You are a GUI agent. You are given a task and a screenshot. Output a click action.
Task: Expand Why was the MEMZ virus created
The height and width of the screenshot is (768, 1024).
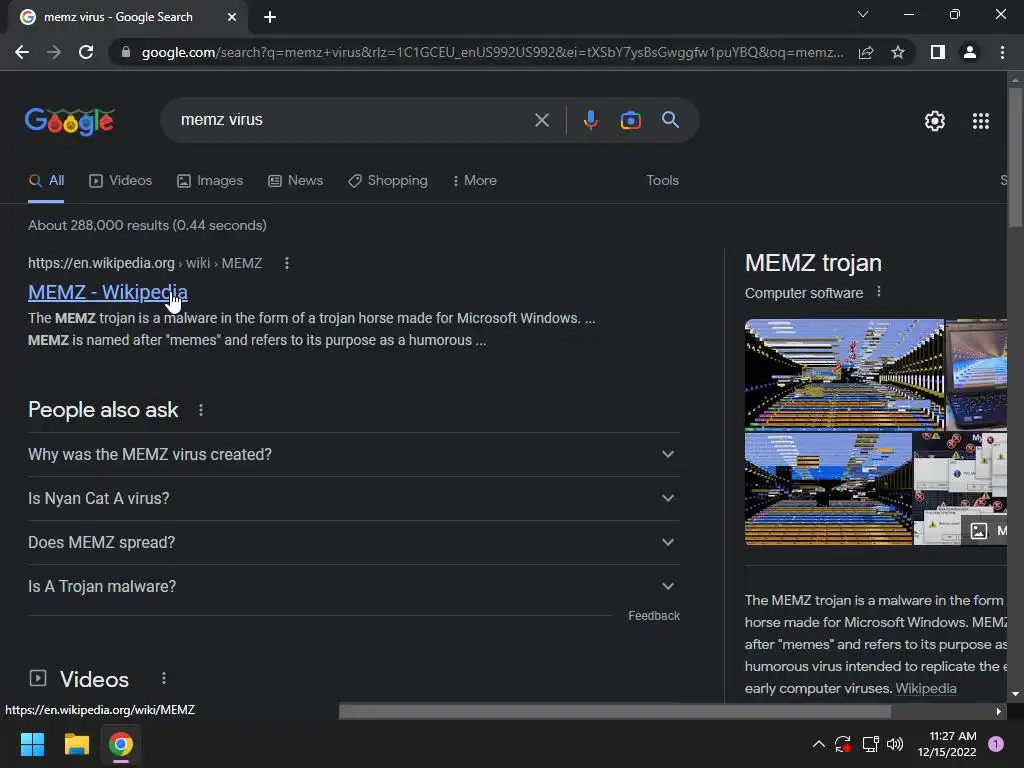point(353,455)
